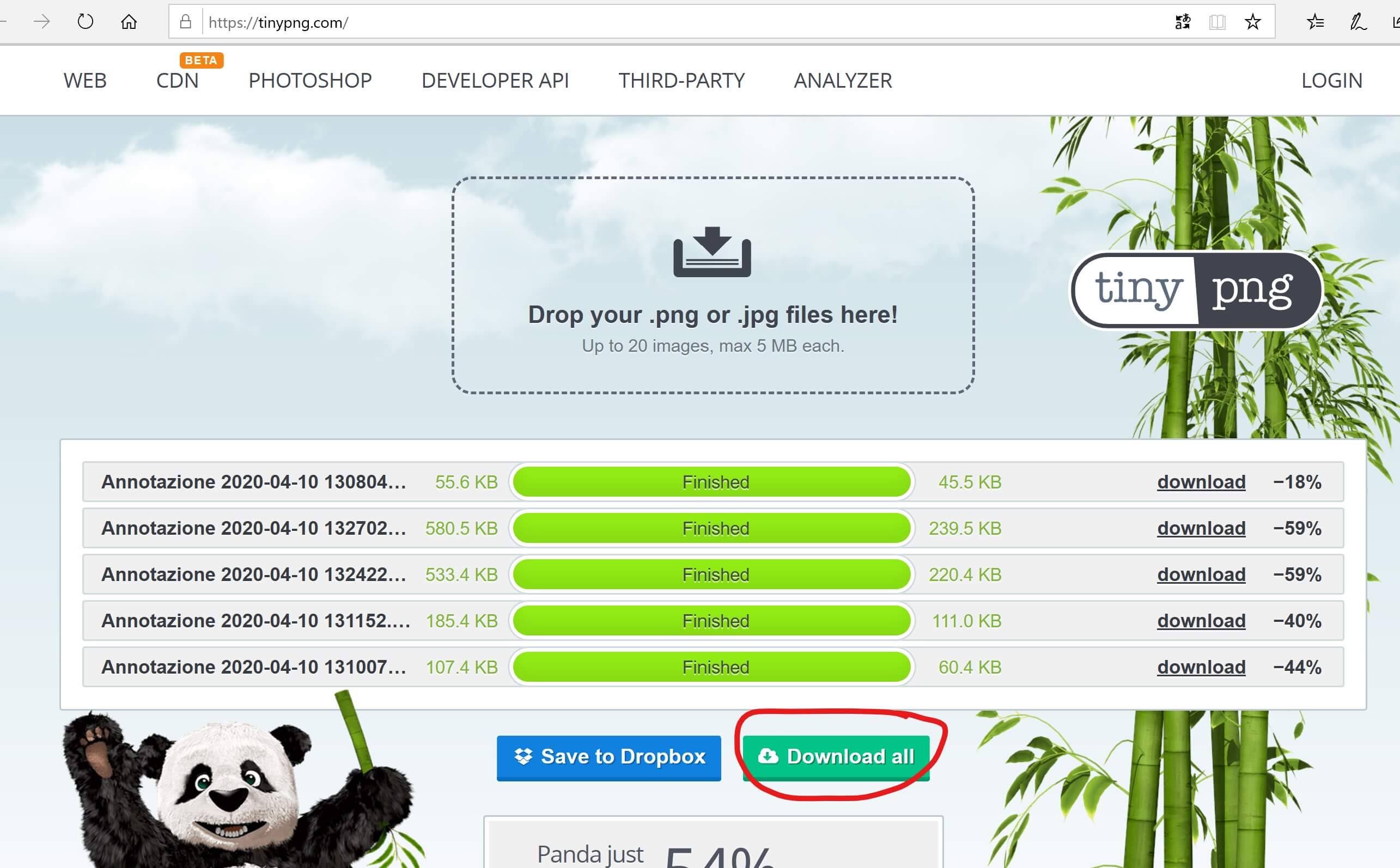Click the 132702 Finished progress bar

[x=712, y=528]
